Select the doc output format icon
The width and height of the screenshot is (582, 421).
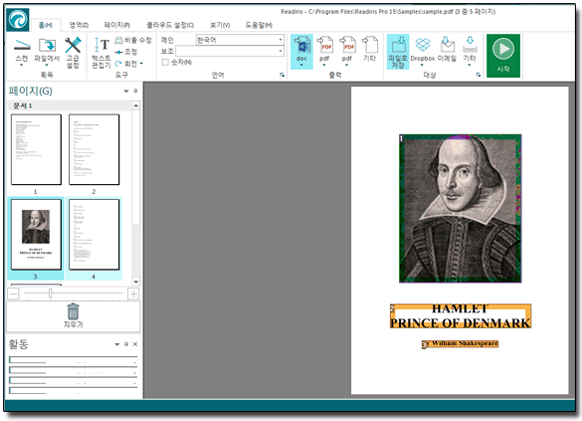(302, 45)
